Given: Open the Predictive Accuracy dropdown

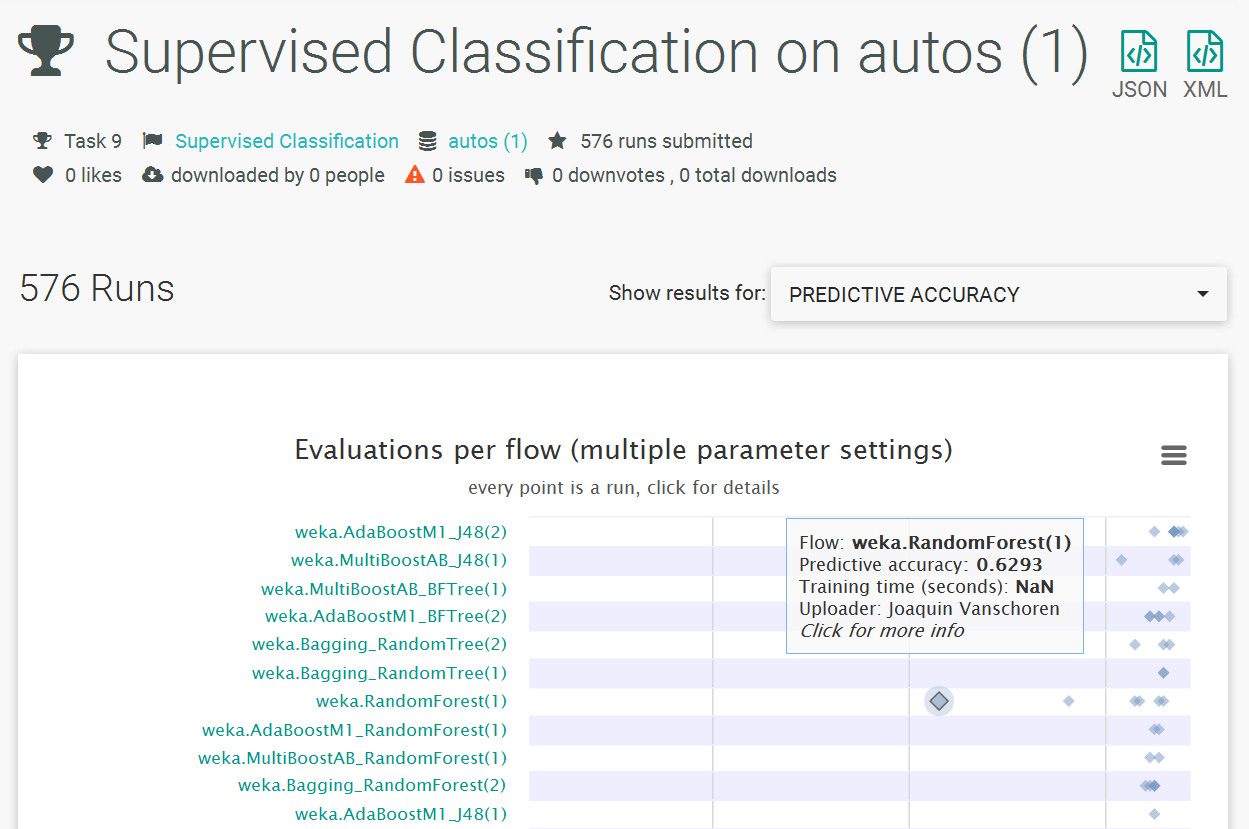Looking at the screenshot, I should click(998, 294).
